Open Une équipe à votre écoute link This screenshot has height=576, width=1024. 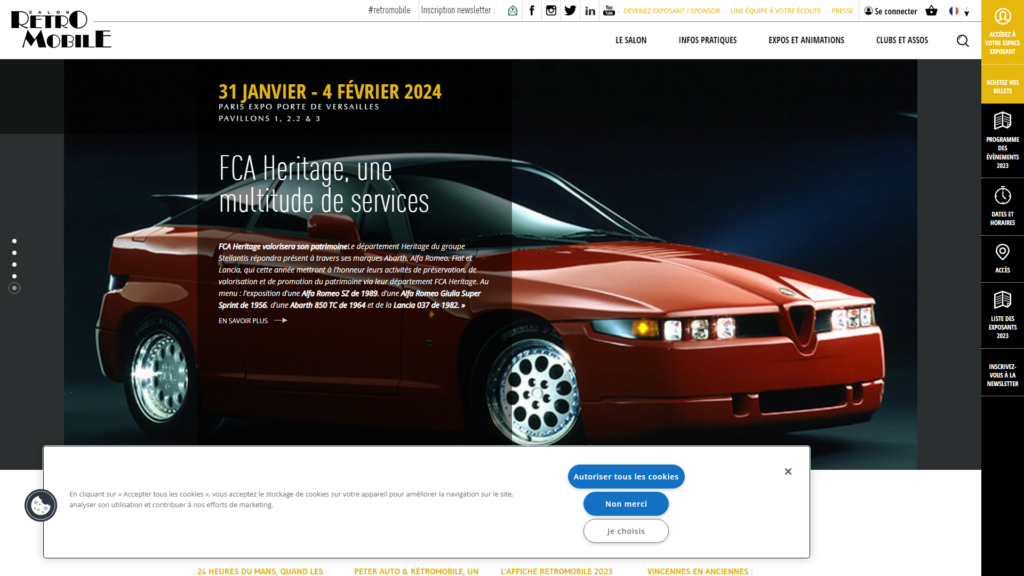click(775, 11)
